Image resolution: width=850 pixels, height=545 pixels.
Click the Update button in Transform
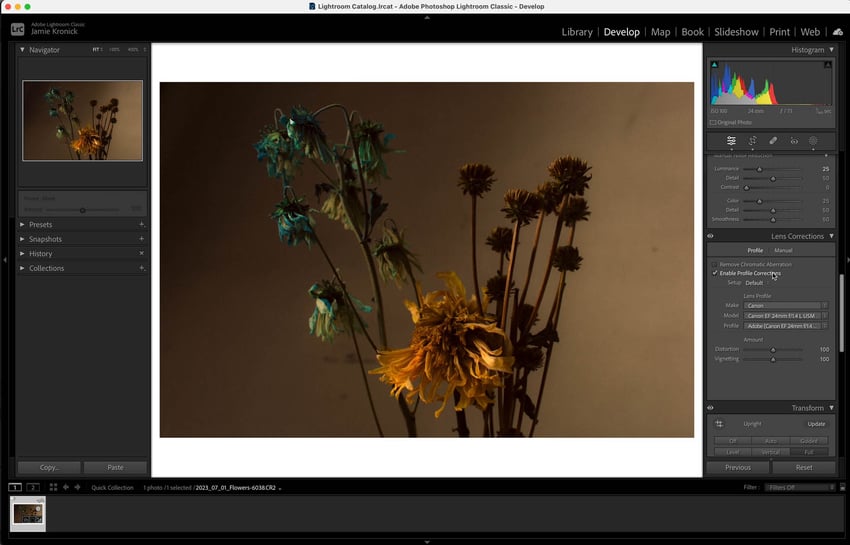click(x=816, y=424)
